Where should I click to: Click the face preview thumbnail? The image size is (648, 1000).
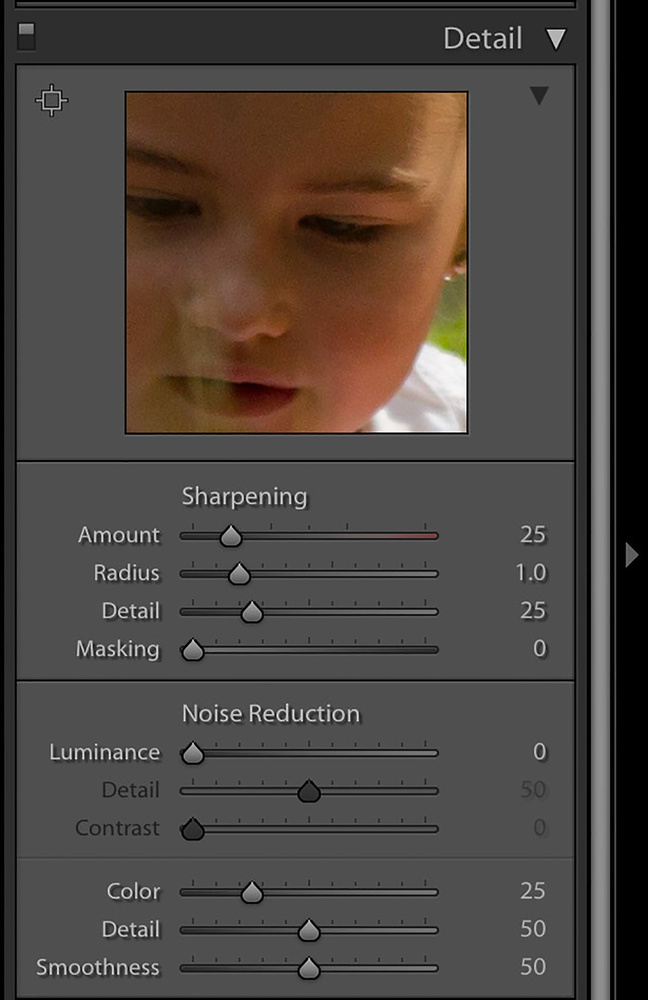click(297, 263)
